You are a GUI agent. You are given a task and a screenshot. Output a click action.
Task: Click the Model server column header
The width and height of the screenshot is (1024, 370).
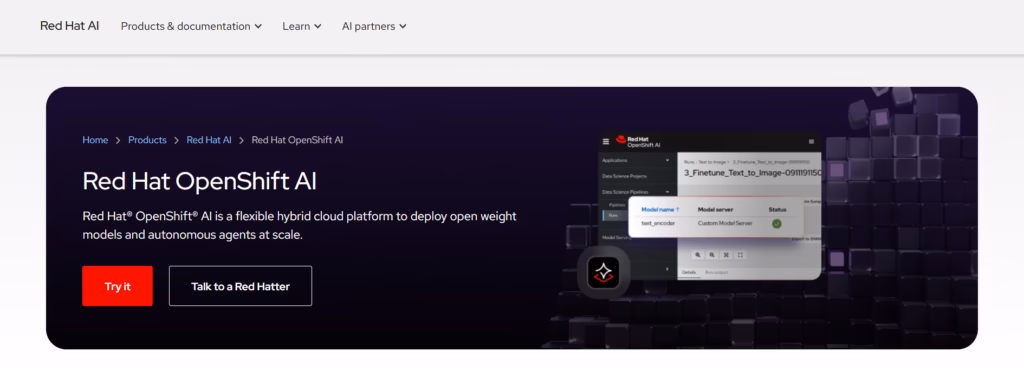[715, 209]
